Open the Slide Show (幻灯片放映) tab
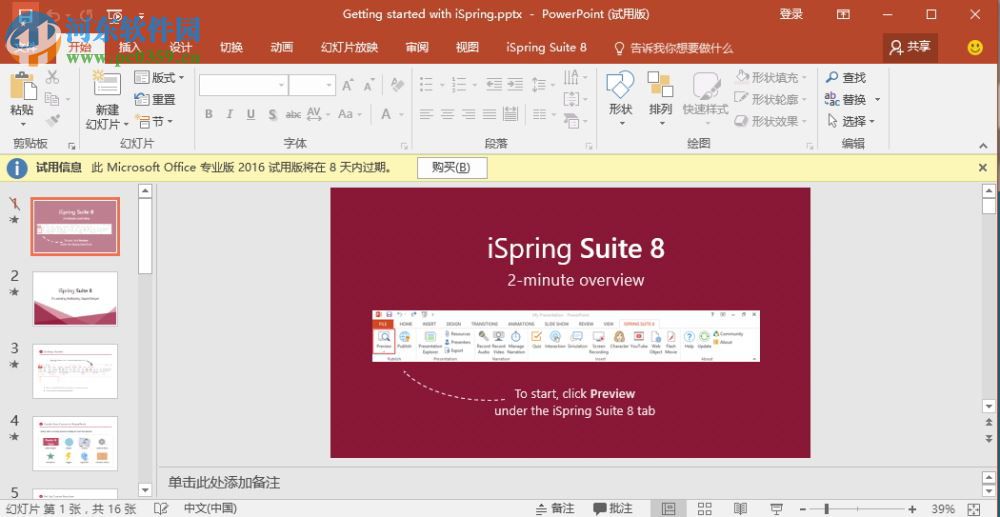Image resolution: width=1000 pixels, height=517 pixels. pos(349,47)
